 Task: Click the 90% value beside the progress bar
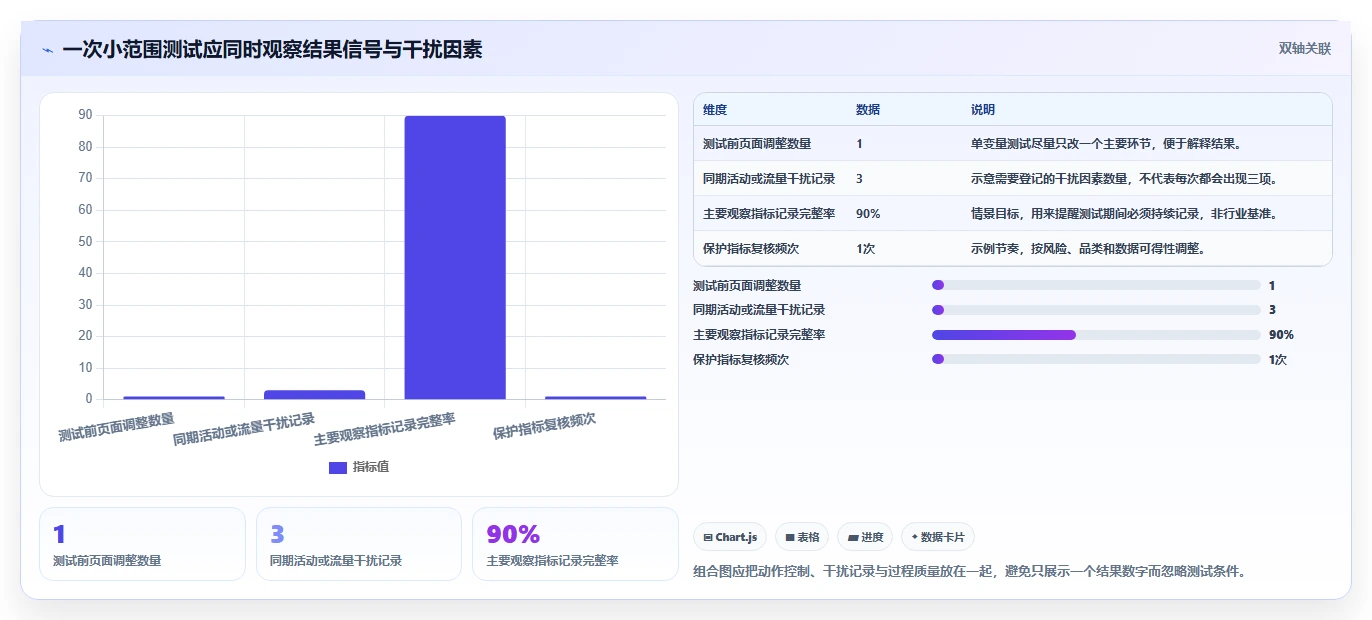(1281, 335)
